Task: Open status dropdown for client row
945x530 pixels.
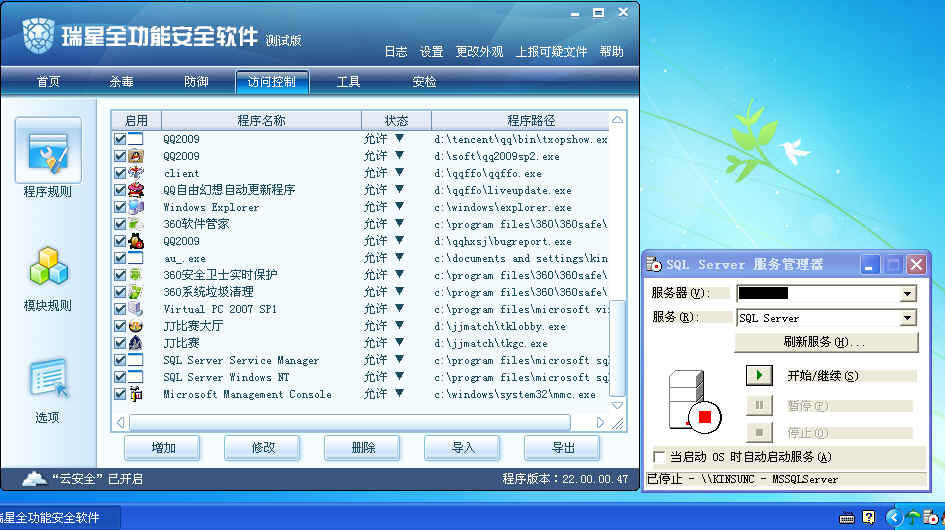Action: pyautogui.click(x=399, y=172)
